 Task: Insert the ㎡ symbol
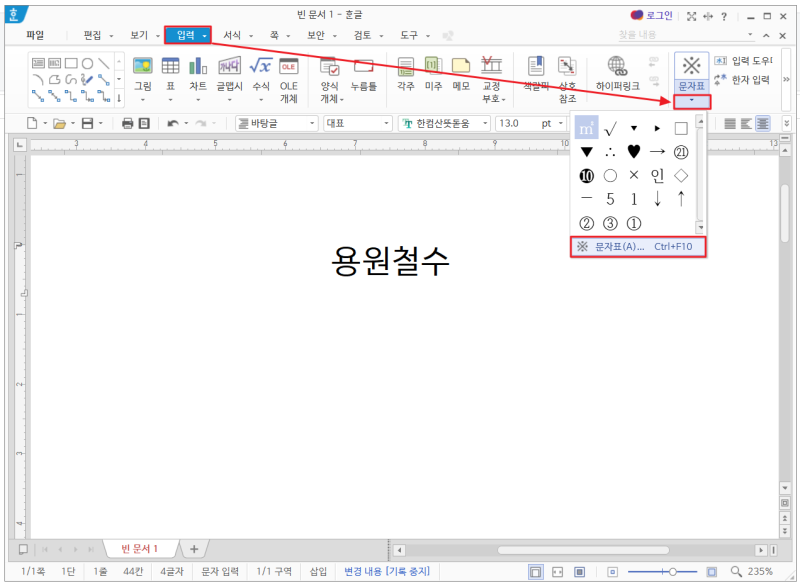[586, 129]
